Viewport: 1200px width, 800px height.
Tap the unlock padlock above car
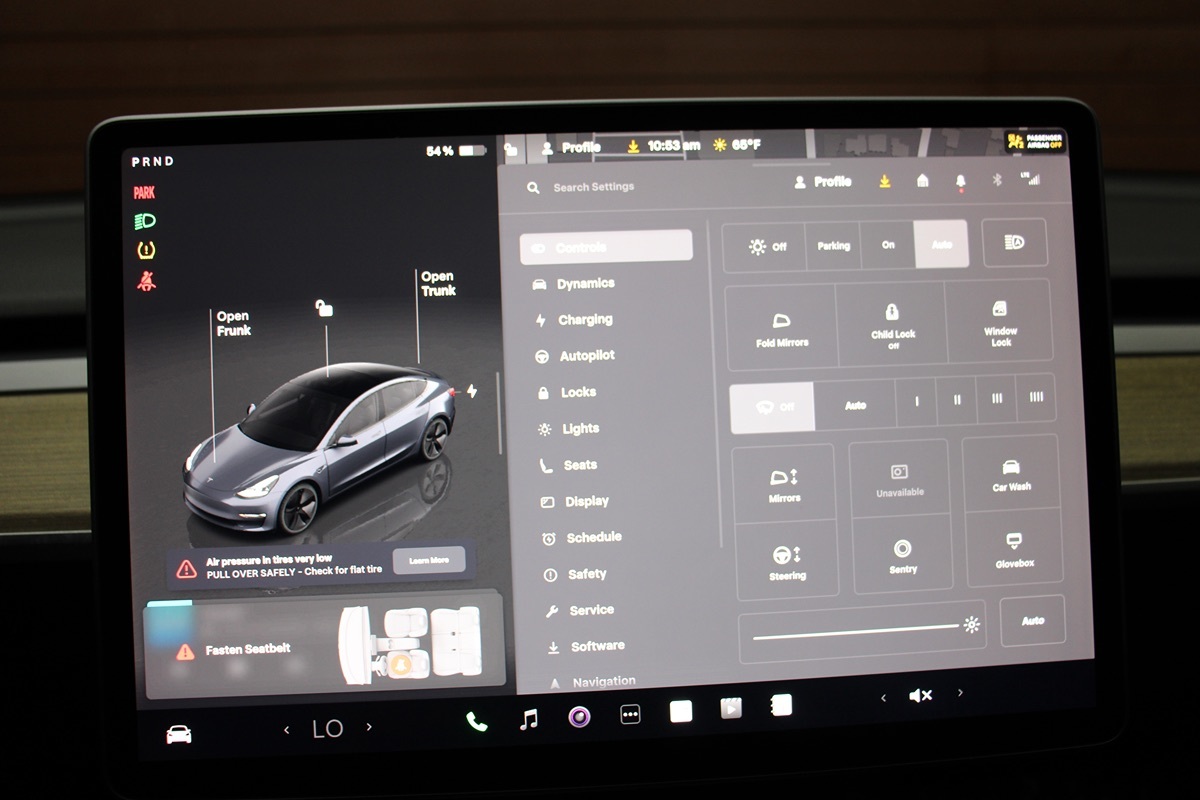tap(324, 308)
